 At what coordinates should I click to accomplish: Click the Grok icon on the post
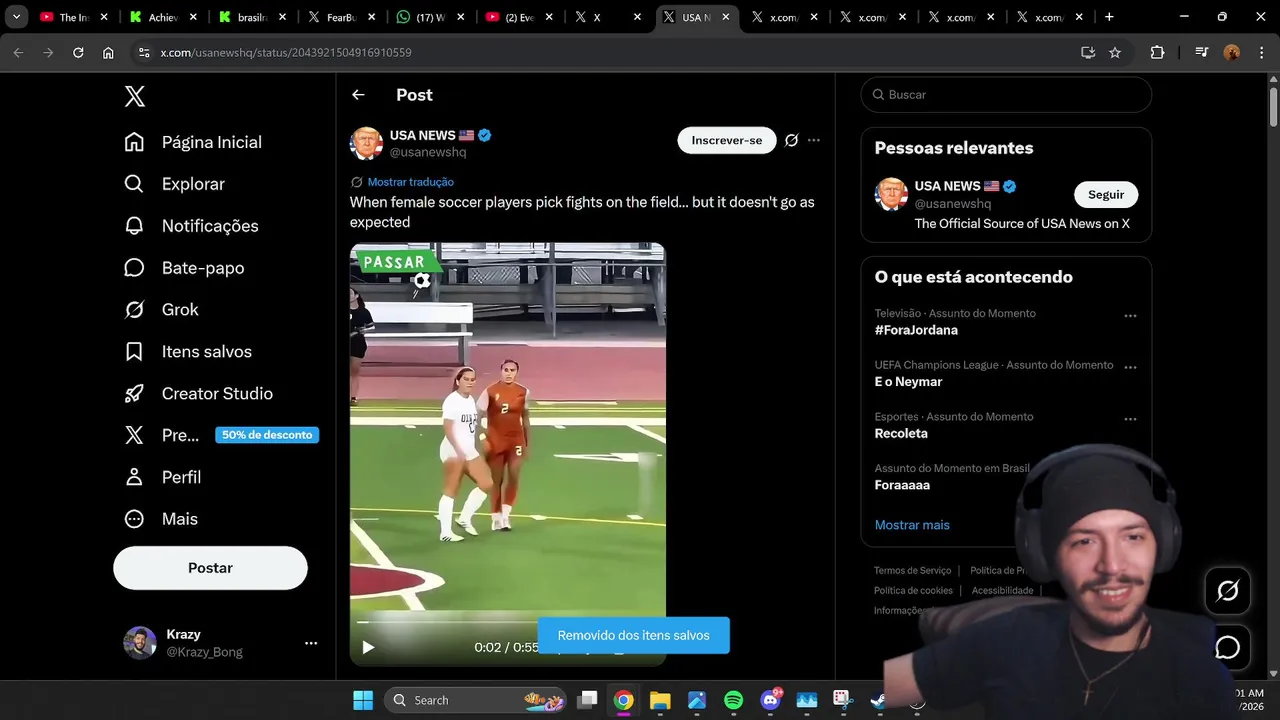(791, 141)
